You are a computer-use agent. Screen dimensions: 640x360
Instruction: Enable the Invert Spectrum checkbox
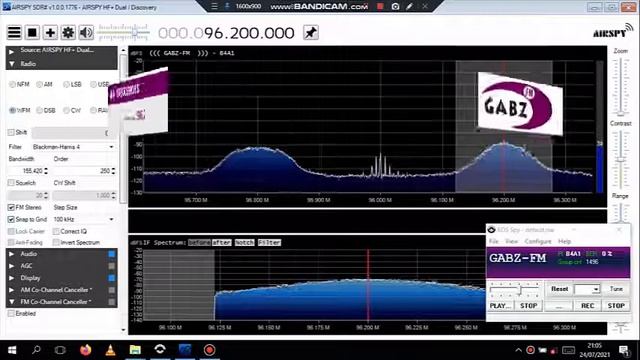coord(56,242)
